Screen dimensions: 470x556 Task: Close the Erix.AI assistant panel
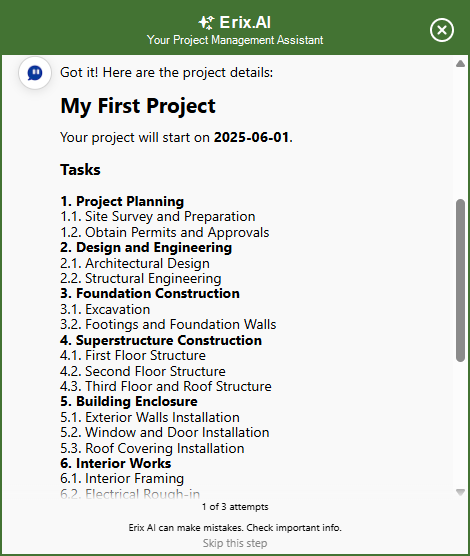point(442,30)
